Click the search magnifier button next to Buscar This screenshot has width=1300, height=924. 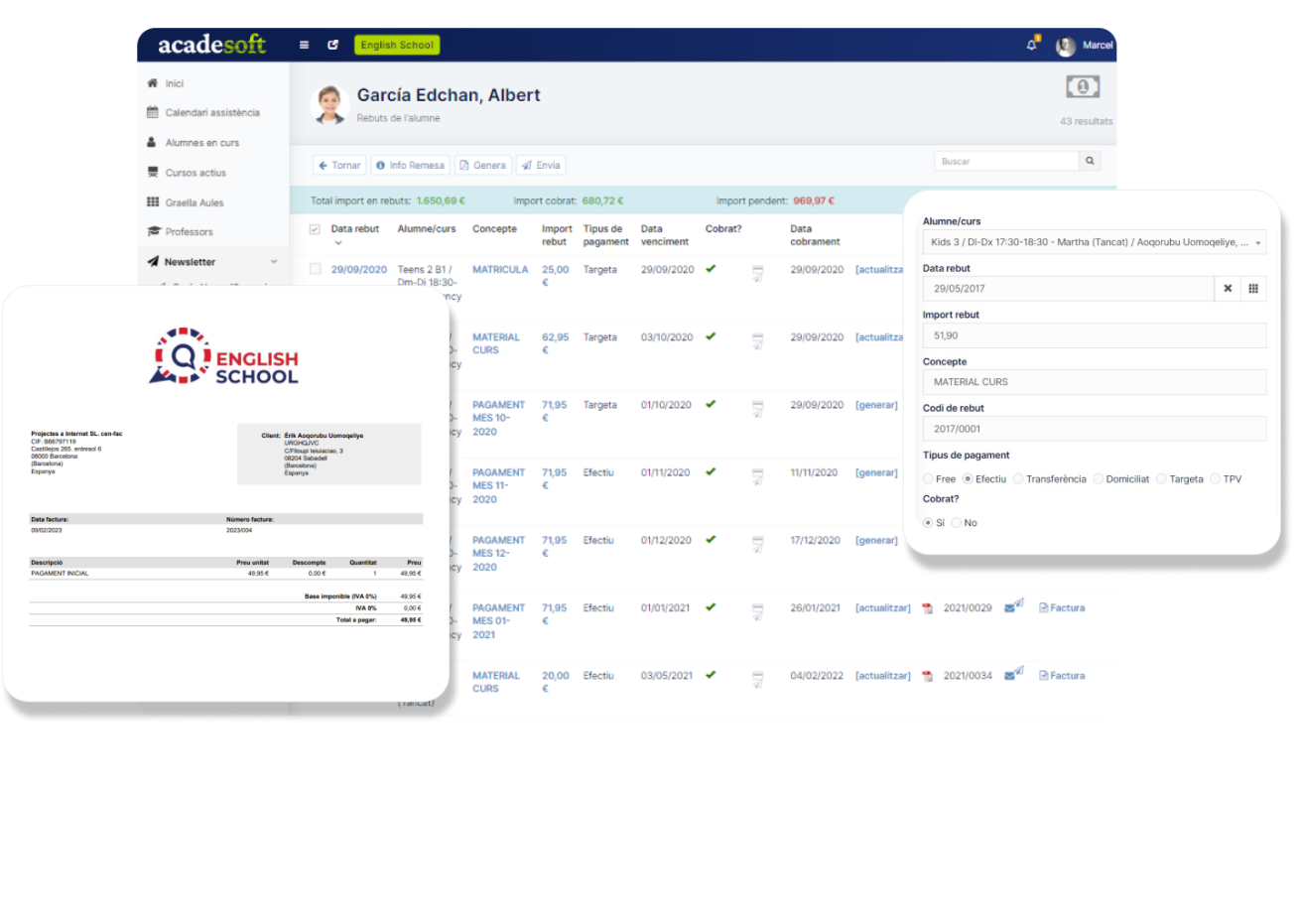point(1090,161)
